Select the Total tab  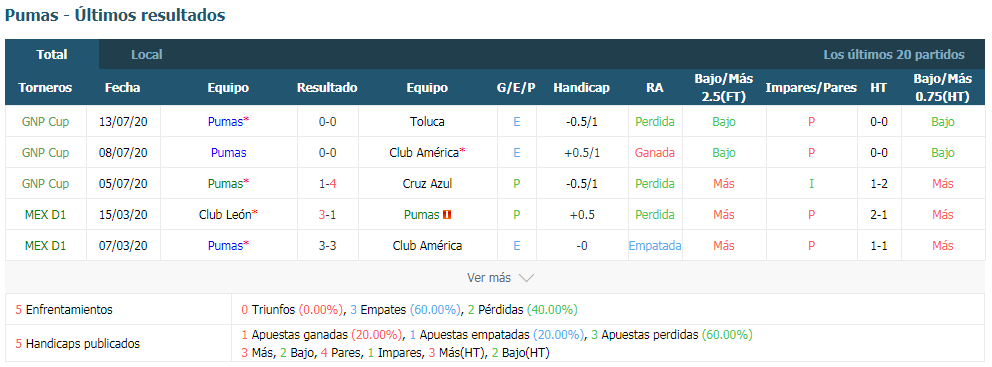tap(52, 54)
